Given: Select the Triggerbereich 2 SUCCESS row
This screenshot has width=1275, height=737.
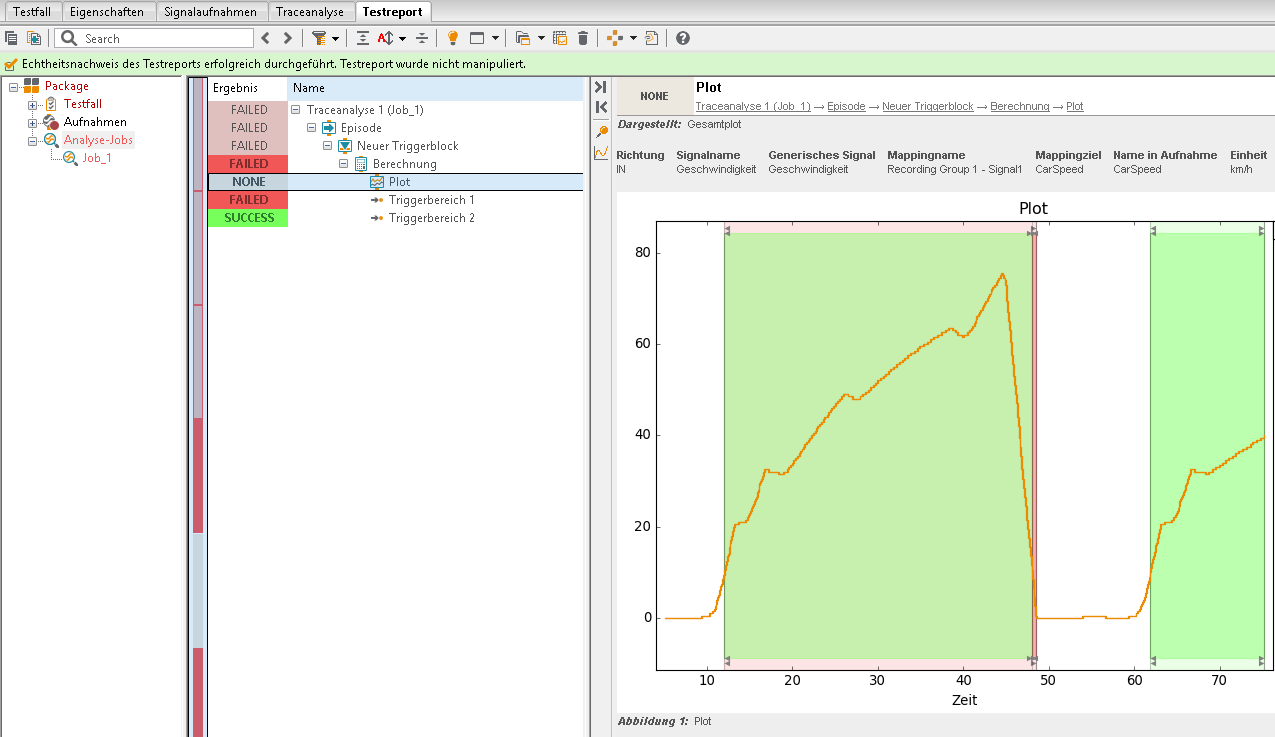Looking at the screenshot, I should point(395,218).
